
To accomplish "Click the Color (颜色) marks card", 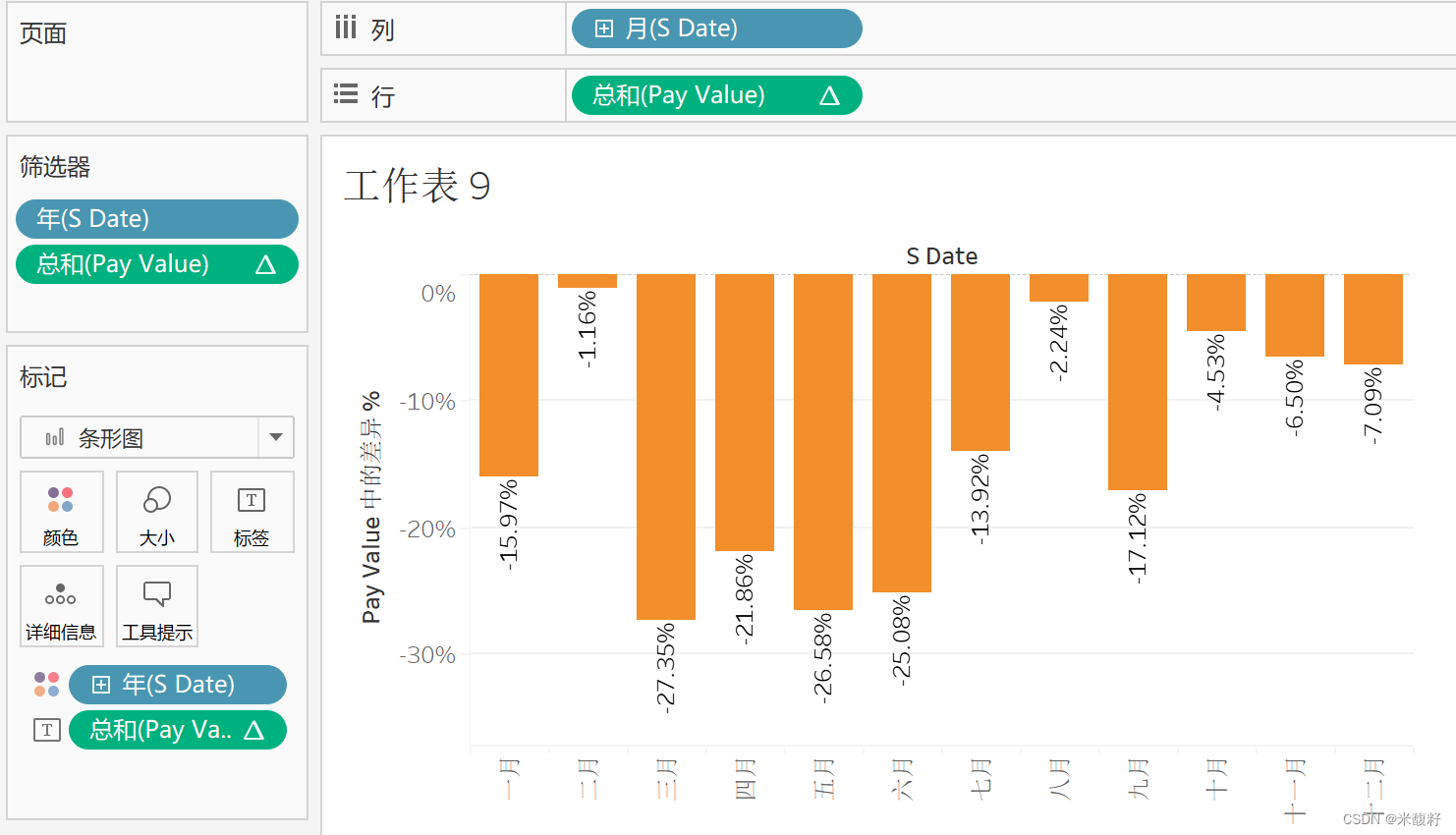I will click(61, 512).
